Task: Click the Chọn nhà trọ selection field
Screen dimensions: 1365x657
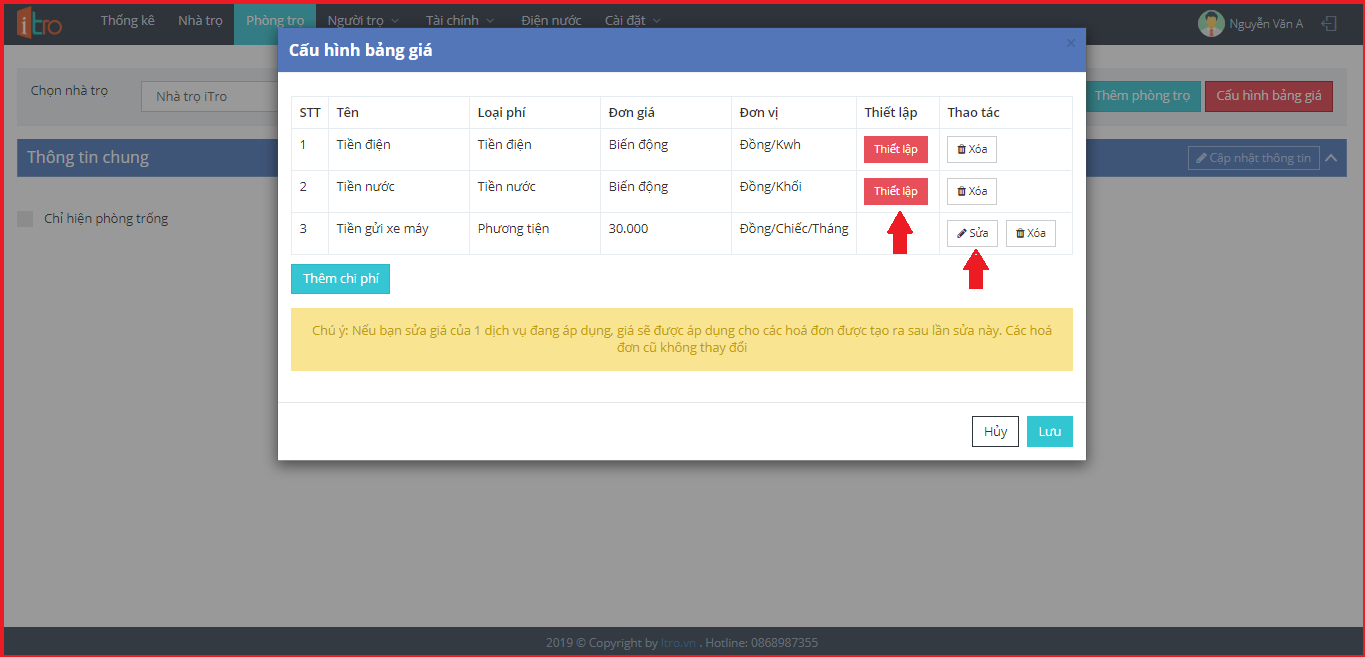Action: 210,97
